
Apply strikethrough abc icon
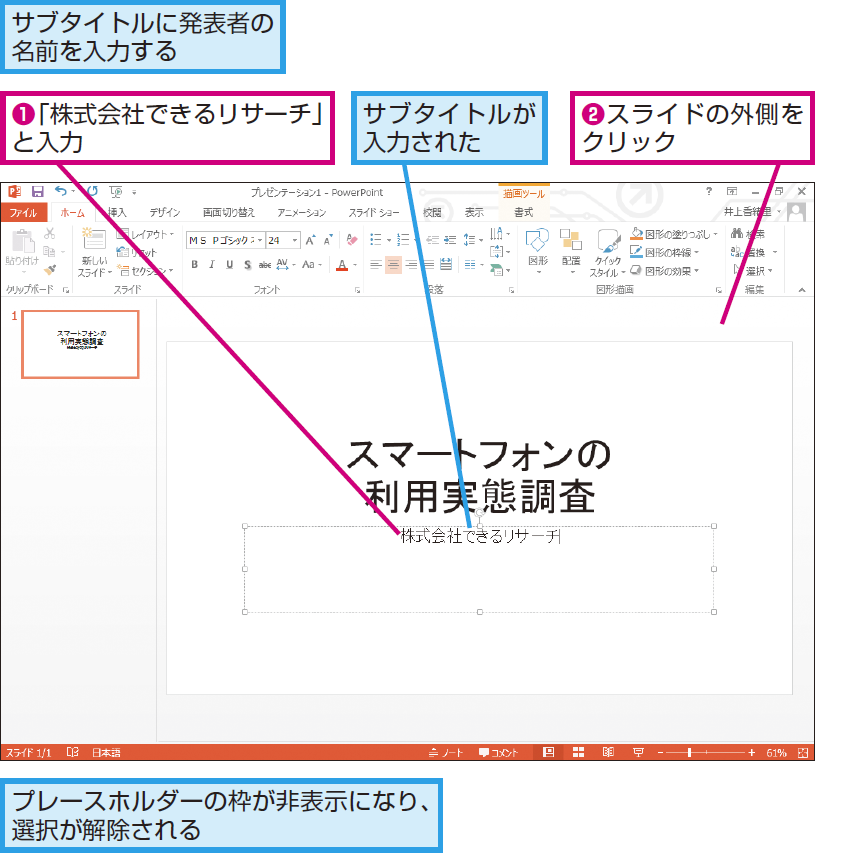coord(265,265)
